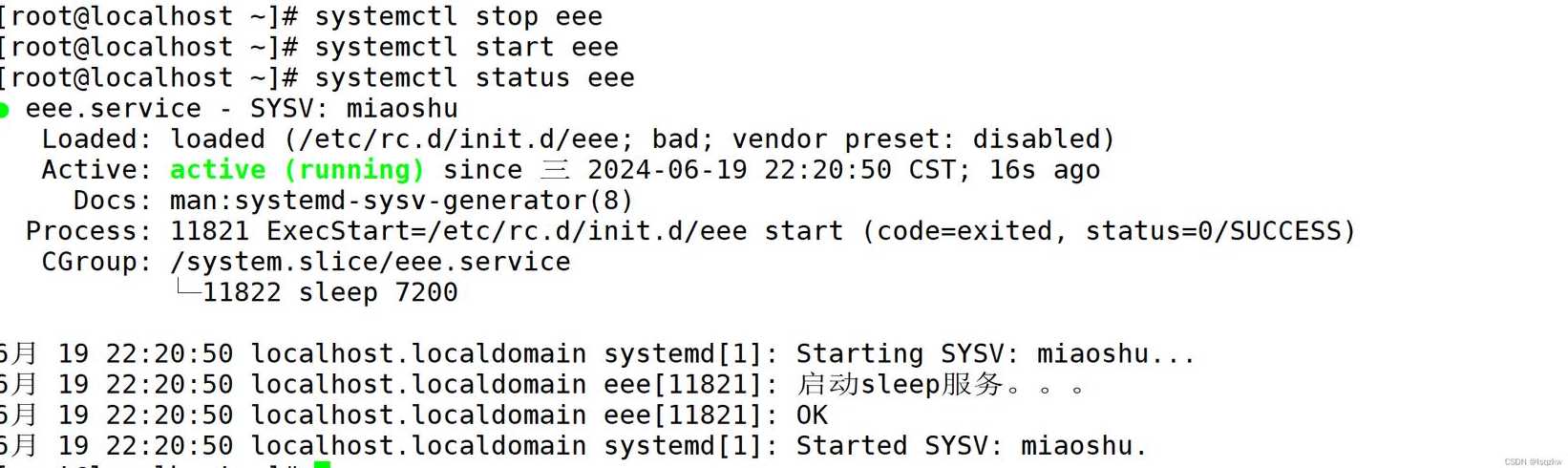Image resolution: width=1568 pixels, height=468 pixels.
Task: Click the 'systemctl start eee' command line
Action: click(x=467, y=48)
